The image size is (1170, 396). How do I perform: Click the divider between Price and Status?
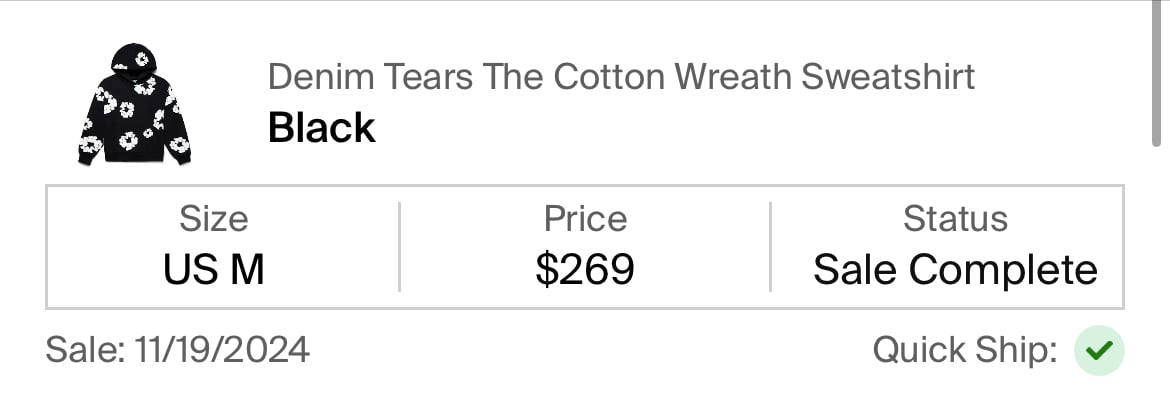point(770,247)
